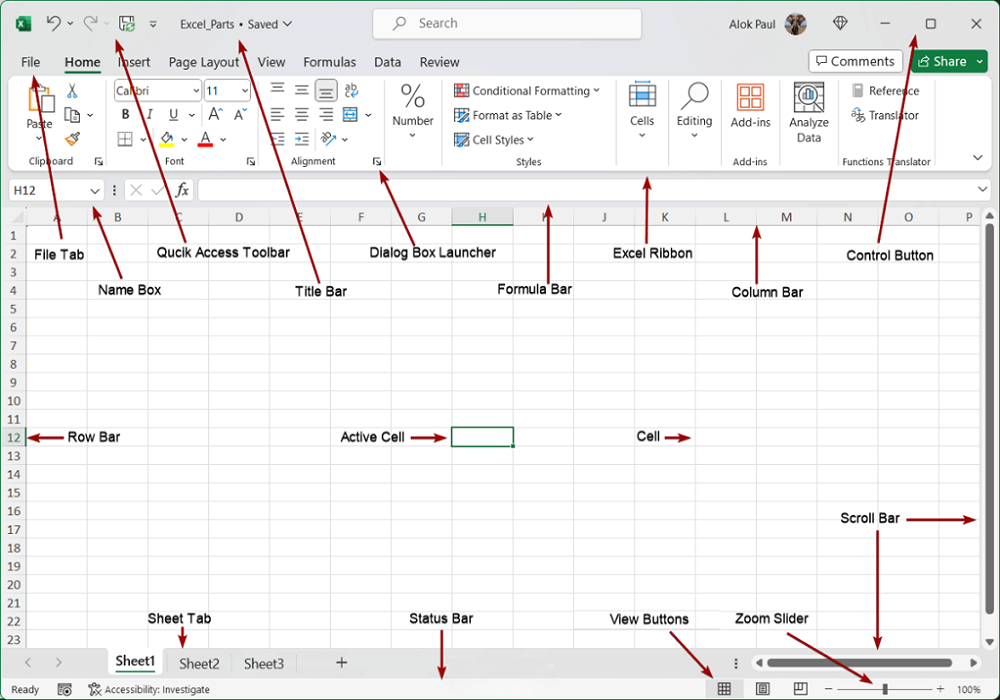Click the zoom slider handle
The image size is (1000, 700).
tap(885, 689)
